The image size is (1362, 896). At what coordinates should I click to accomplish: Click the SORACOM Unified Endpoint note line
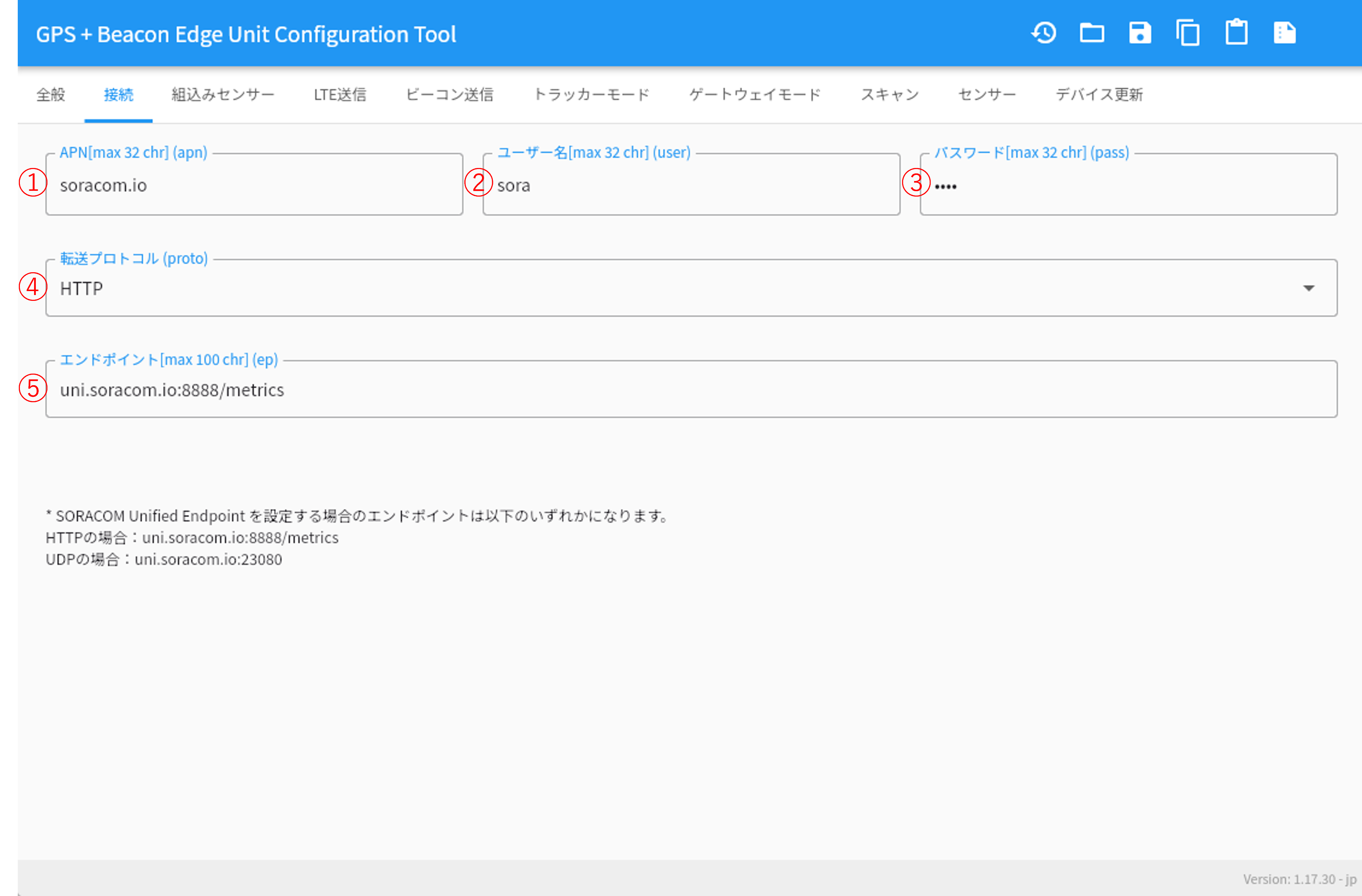pyautogui.click(x=358, y=516)
